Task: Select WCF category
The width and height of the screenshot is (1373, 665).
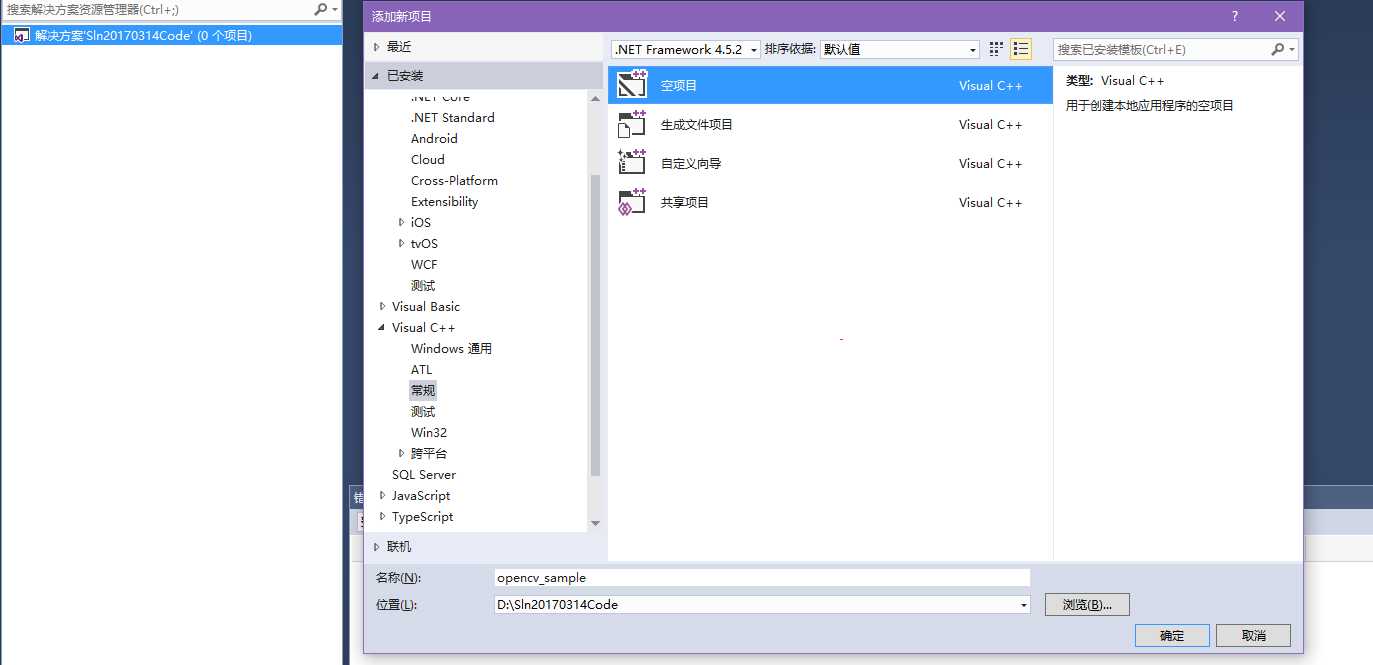Action: [424, 264]
